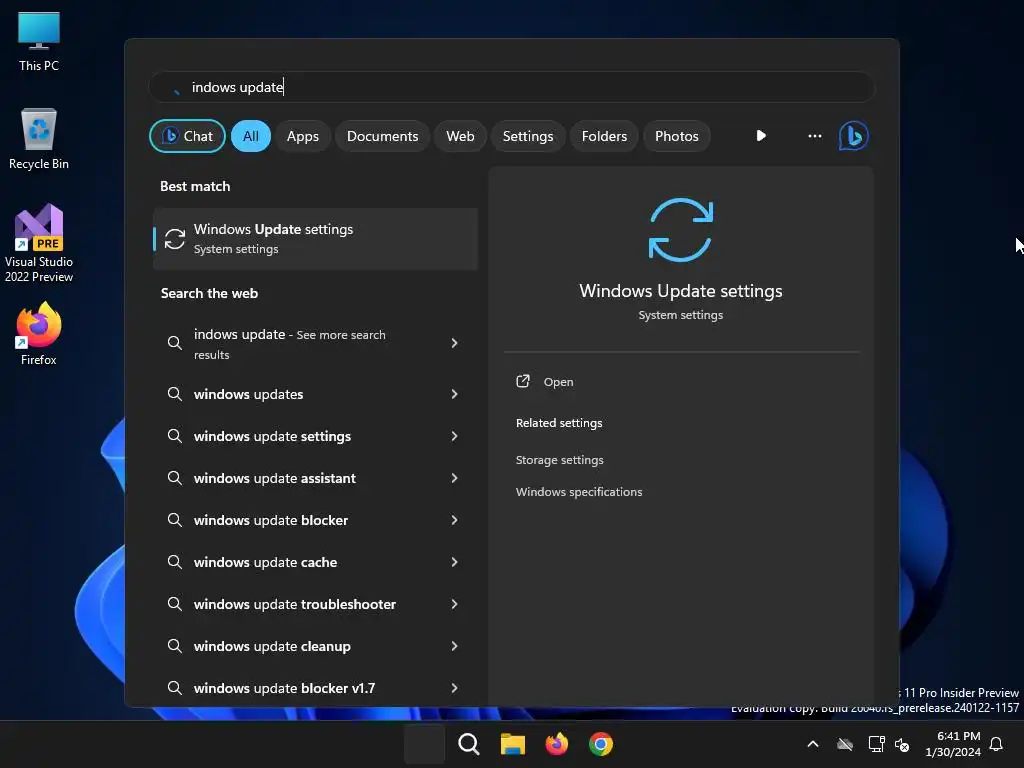Click the Start button on the taskbar
Screen dimensions: 1024x768
424,744
